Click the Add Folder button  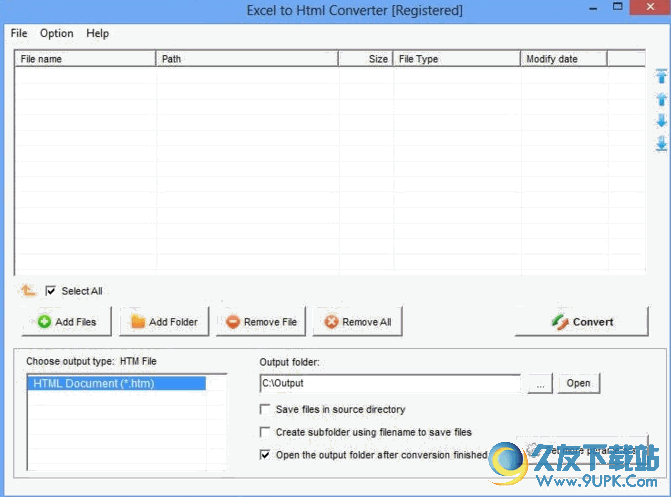pyautogui.click(x=164, y=321)
